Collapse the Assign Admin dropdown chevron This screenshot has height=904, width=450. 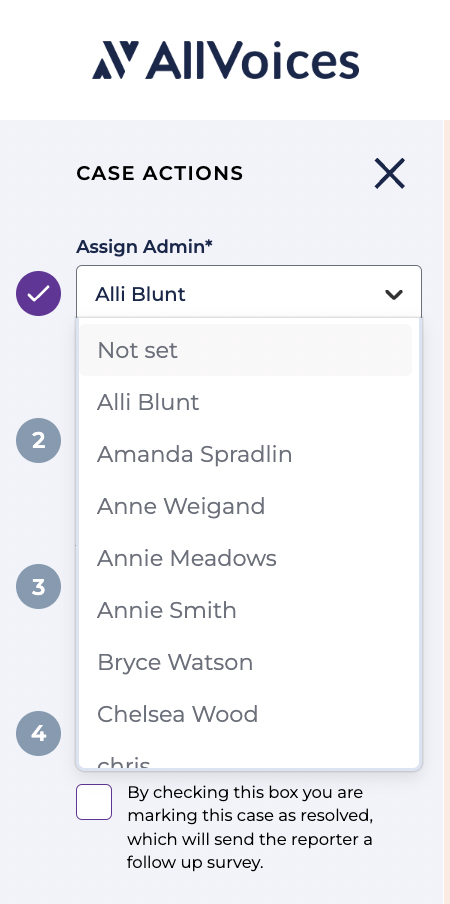pos(394,295)
